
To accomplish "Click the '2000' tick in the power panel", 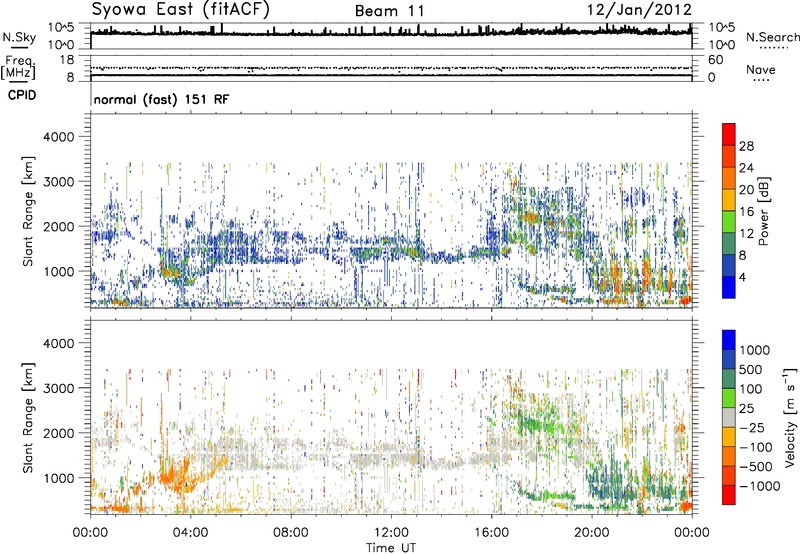I will (58, 226).
